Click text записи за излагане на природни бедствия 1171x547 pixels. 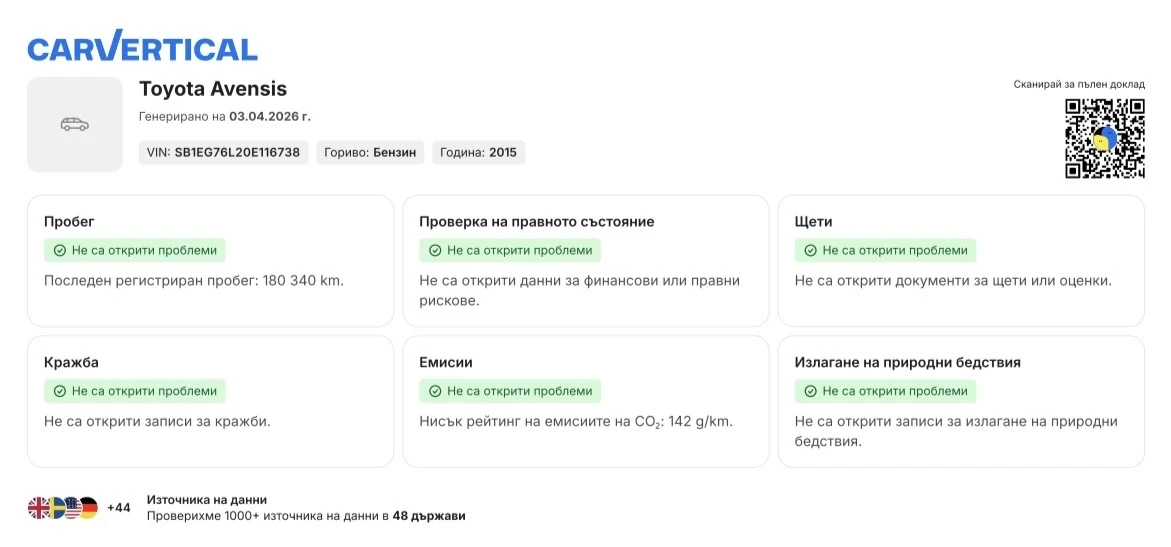click(956, 431)
